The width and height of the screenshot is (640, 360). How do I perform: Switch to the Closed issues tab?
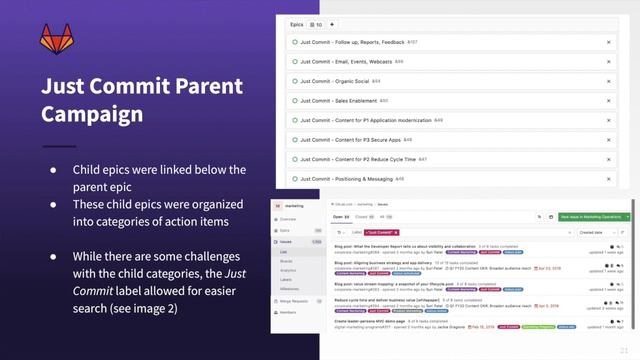tap(364, 217)
